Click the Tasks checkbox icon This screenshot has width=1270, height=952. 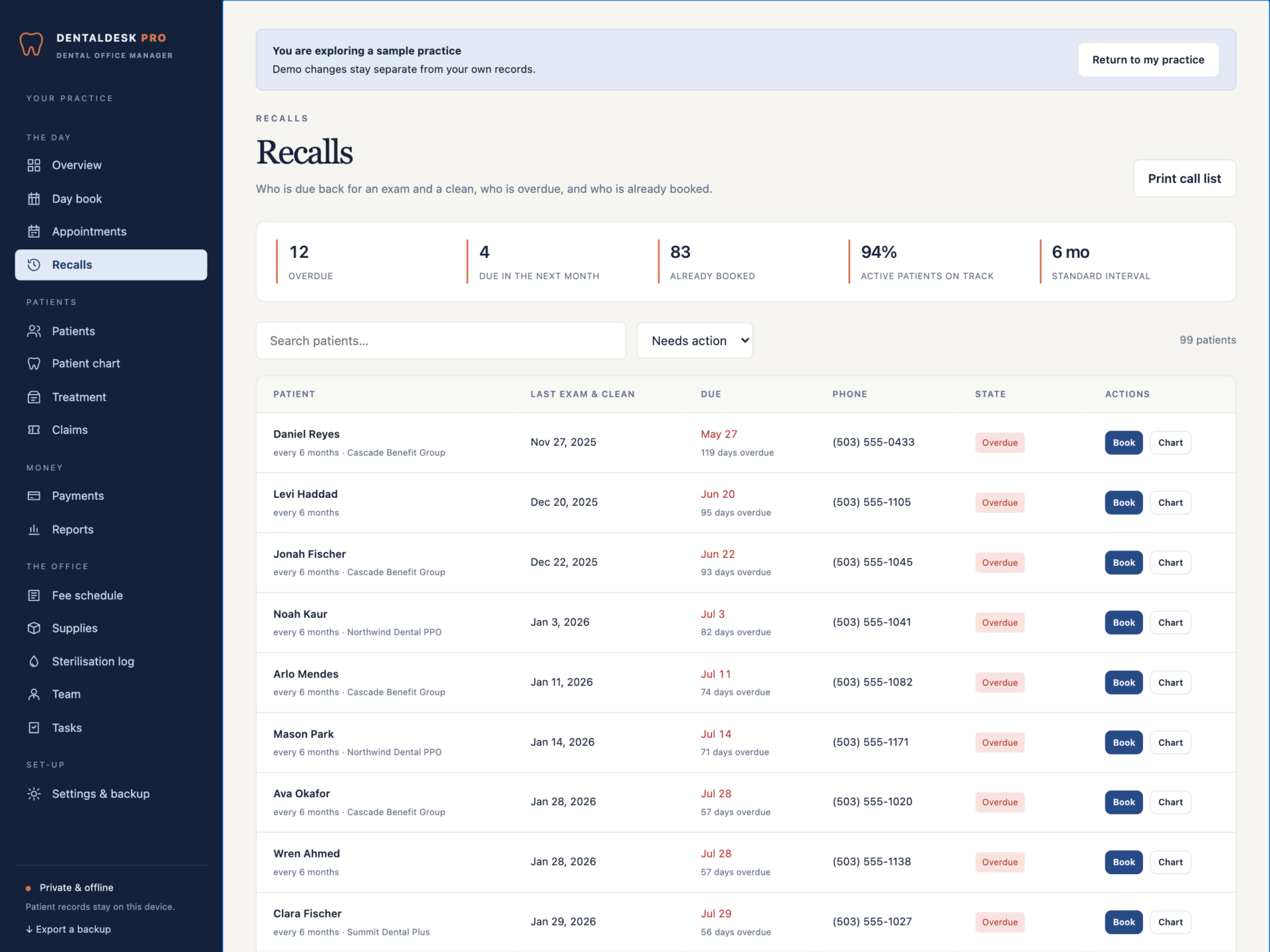tap(34, 728)
